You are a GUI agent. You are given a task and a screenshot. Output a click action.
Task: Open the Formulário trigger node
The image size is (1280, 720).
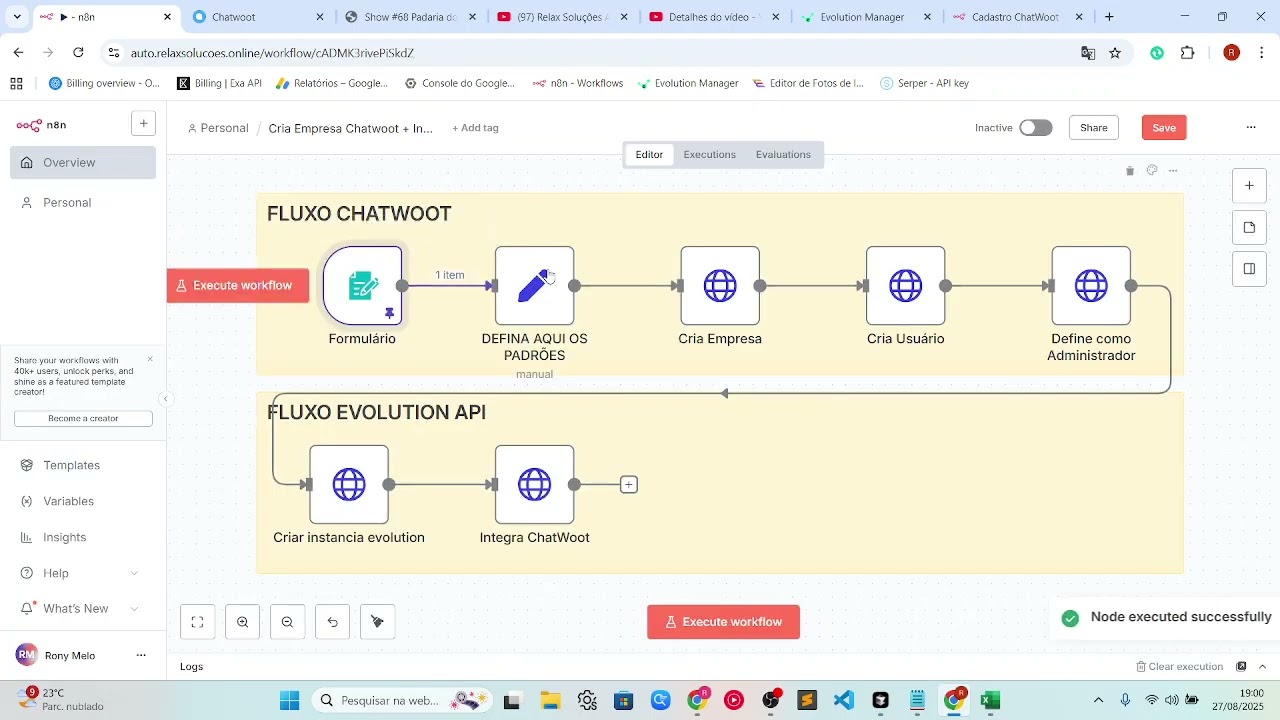pyautogui.click(x=362, y=286)
